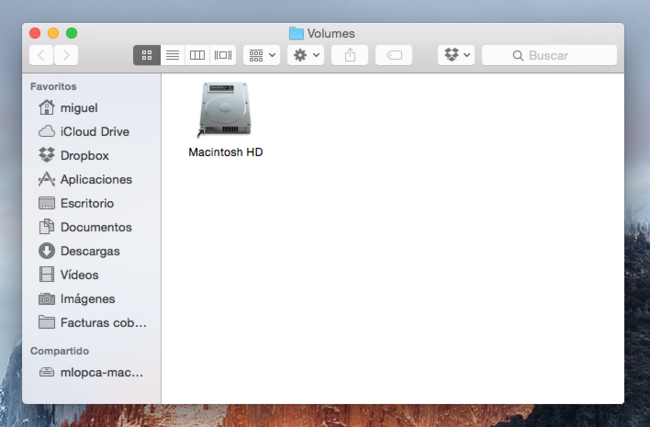This screenshot has width=650, height=427.
Task: Select the Macintosh HD drive icon
Action: 226,109
